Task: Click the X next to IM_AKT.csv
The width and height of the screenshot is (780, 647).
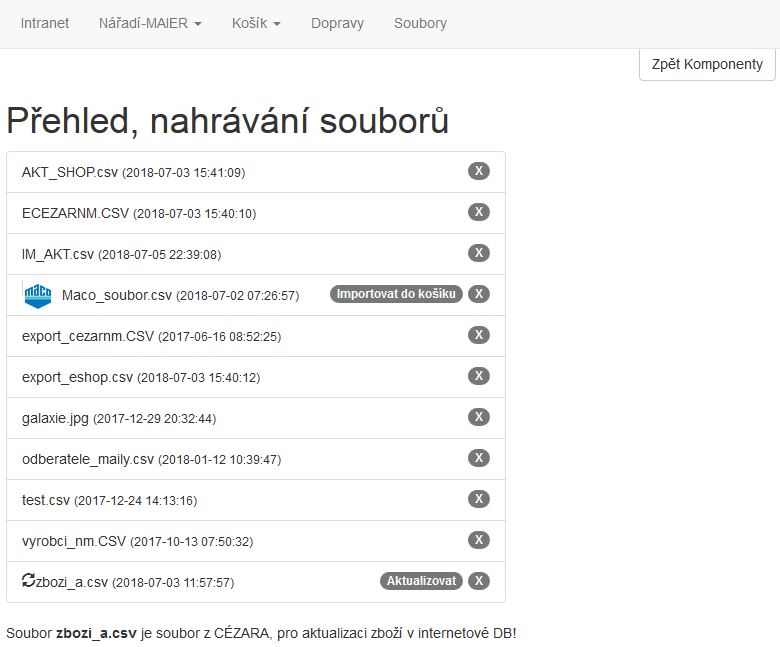Action: 478,253
